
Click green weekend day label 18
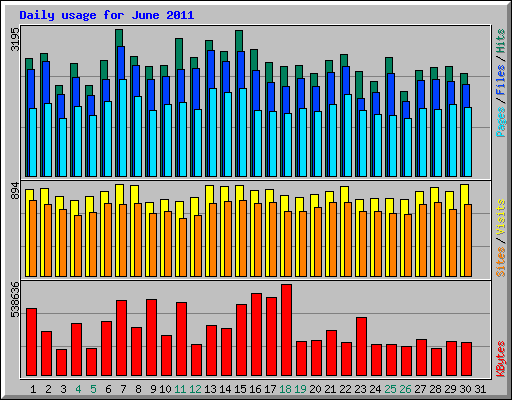pyautogui.click(x=285, y=389)
